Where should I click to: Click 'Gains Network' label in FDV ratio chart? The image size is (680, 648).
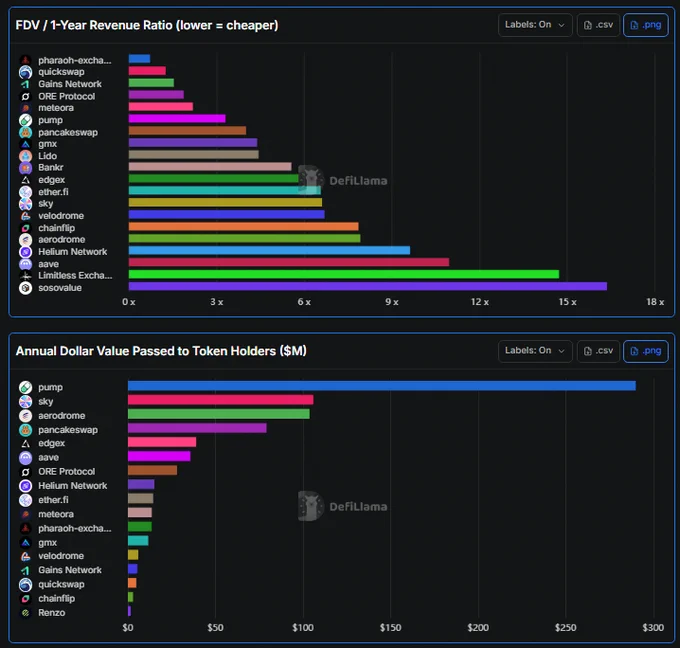70,84
